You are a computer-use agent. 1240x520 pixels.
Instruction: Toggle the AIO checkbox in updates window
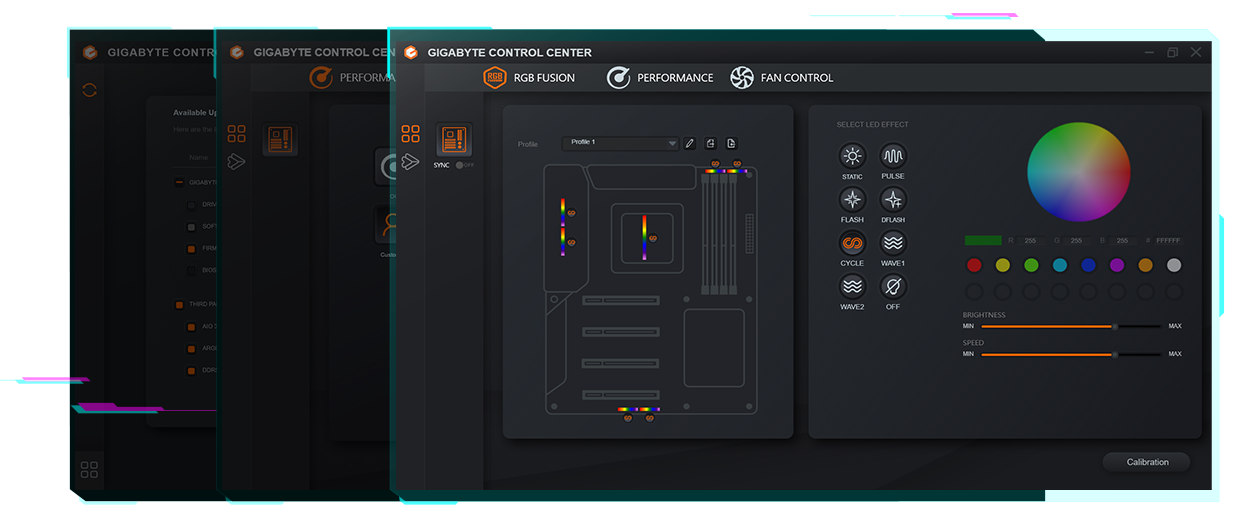tap(192, 327)
